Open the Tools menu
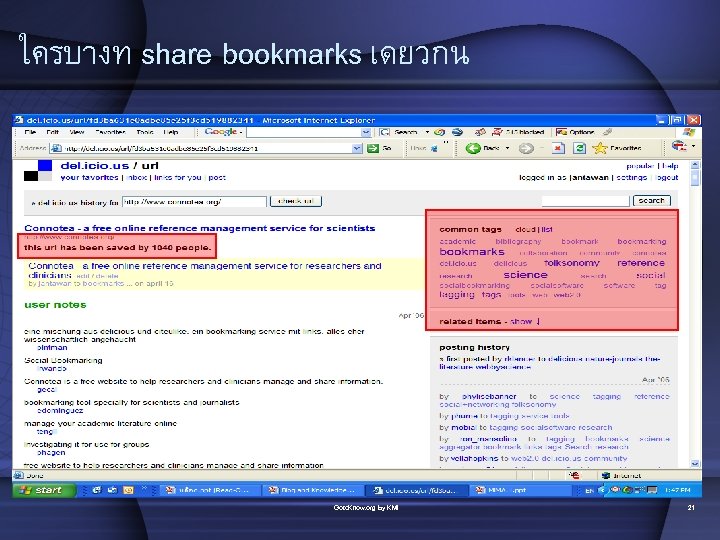 click(x=145, y=132)
